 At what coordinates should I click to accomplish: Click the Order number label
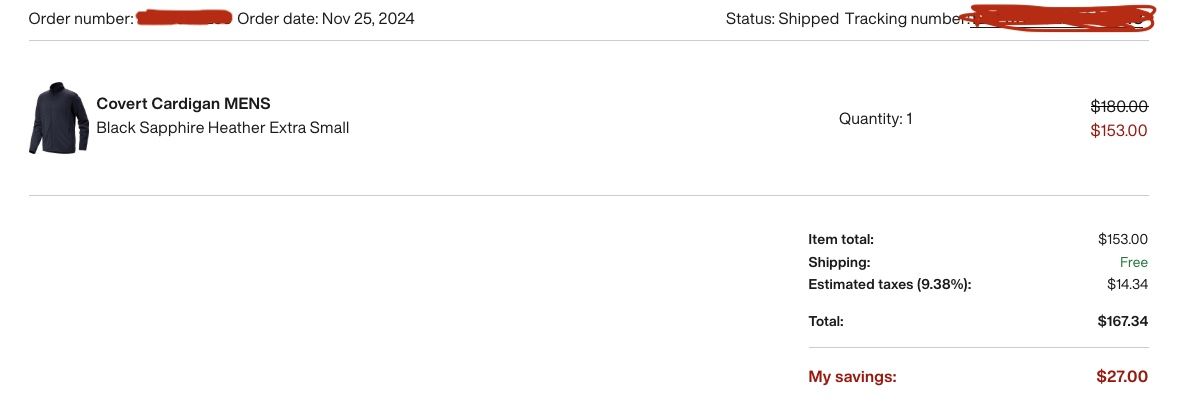[x=81, y=19]
